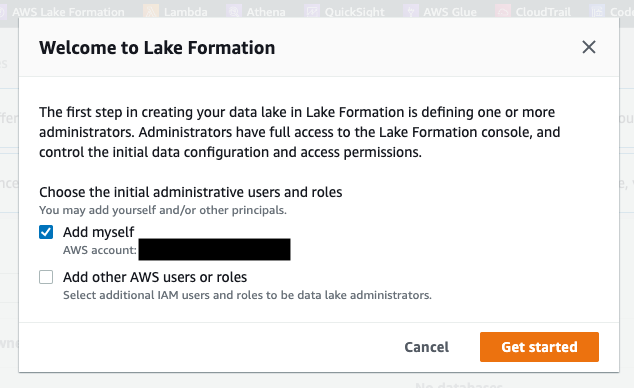Open the Lambda shortcut label
This screenshot has width=634, height=388.
[x=186, y=12]
